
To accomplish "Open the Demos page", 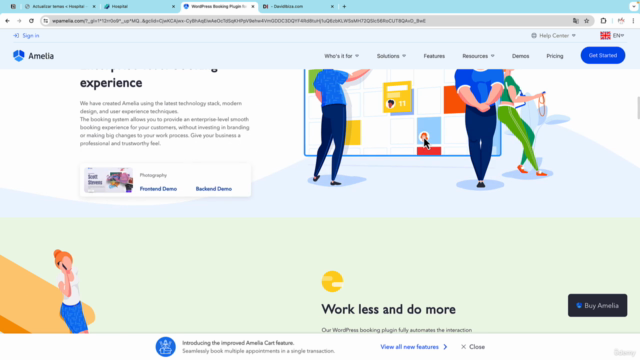I will click(520, 56).
